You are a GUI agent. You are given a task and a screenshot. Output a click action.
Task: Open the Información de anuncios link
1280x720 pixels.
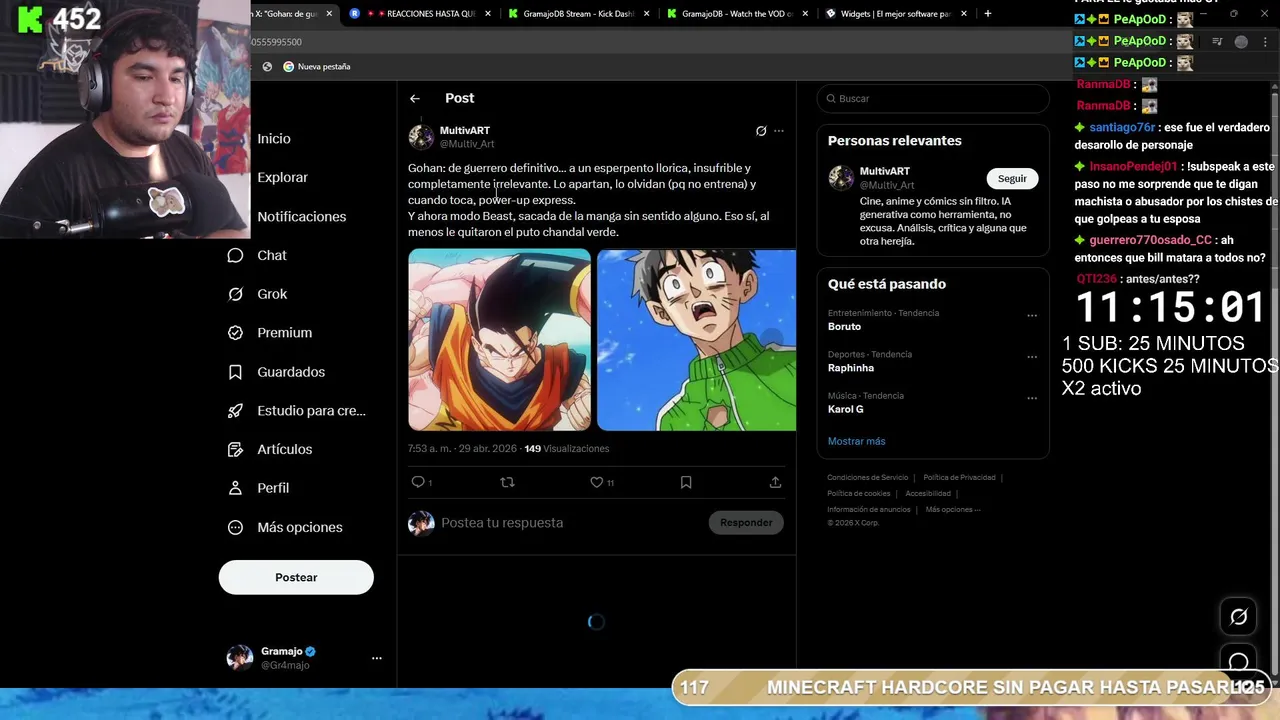[x=868, y=509]
